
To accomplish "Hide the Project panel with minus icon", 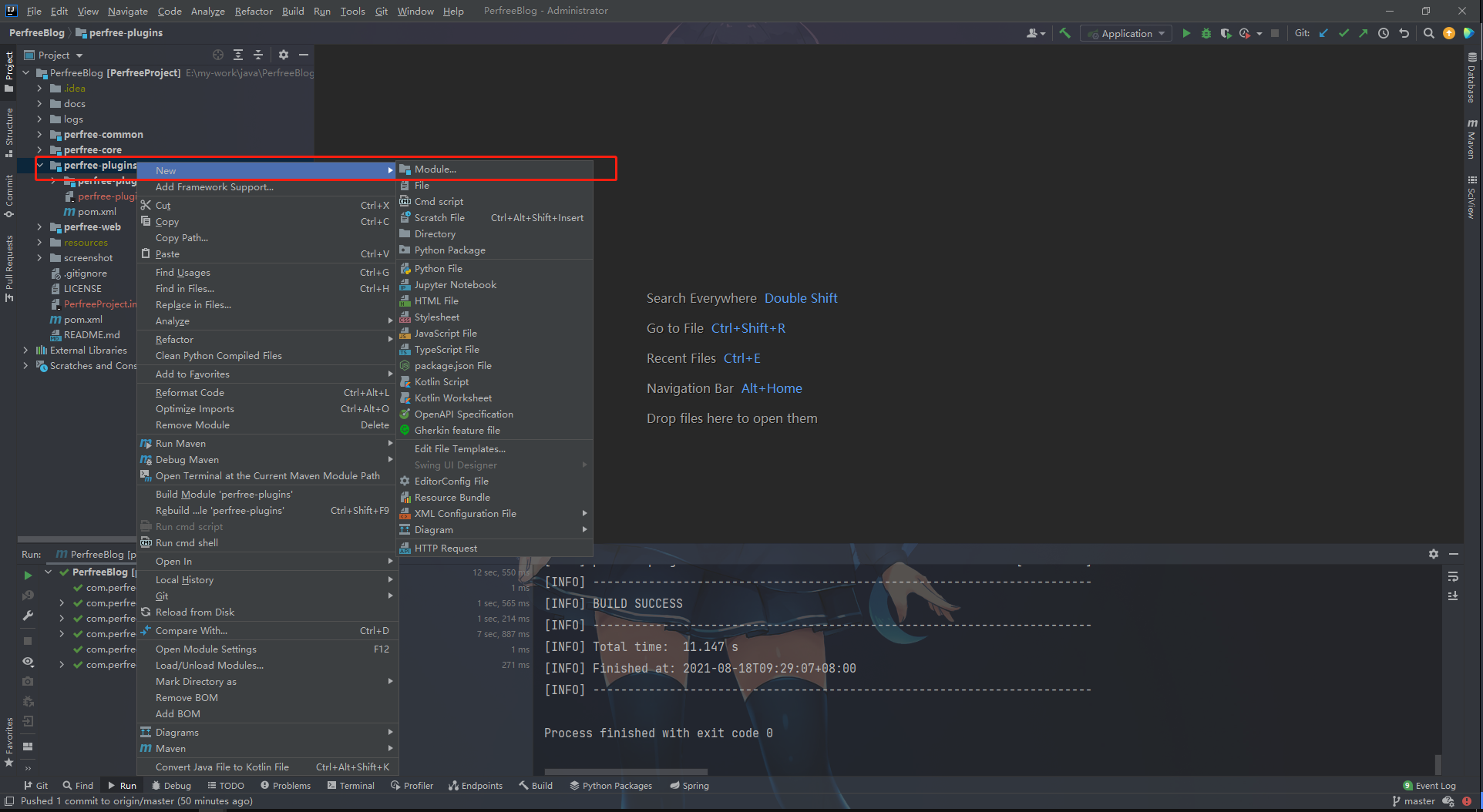I will tap(304, 55).
